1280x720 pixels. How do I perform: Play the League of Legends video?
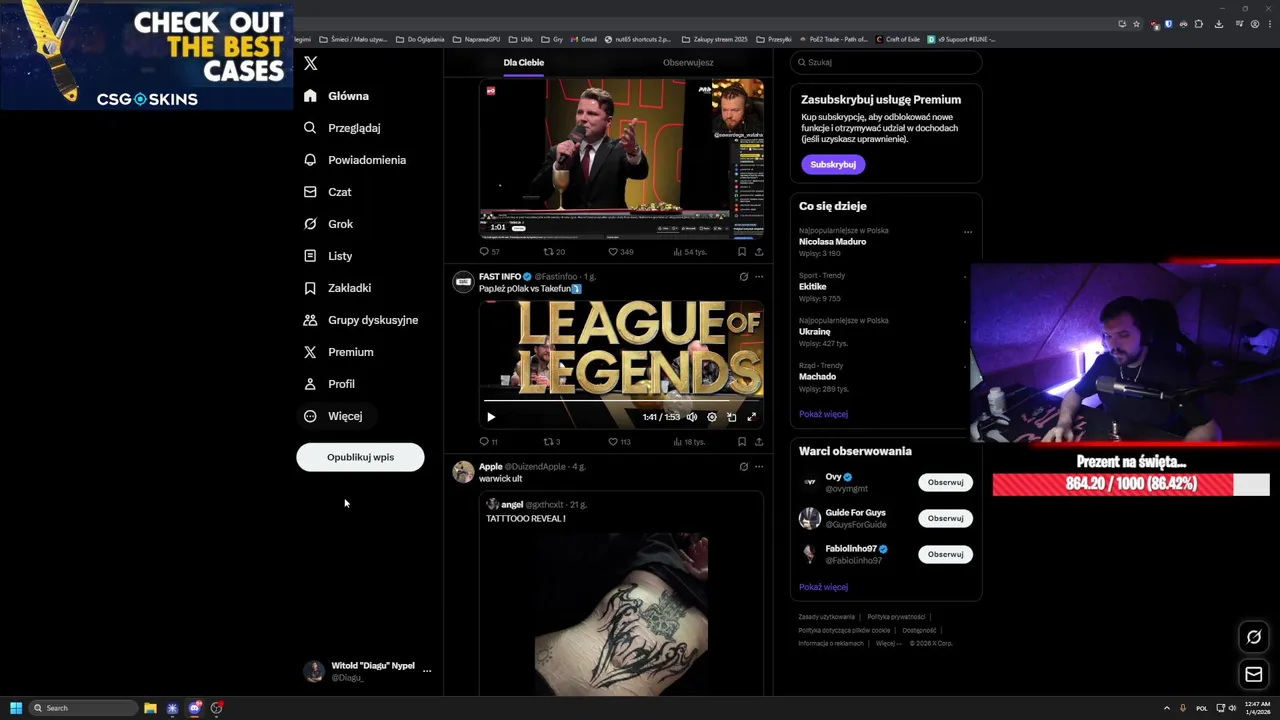[491, 417]
